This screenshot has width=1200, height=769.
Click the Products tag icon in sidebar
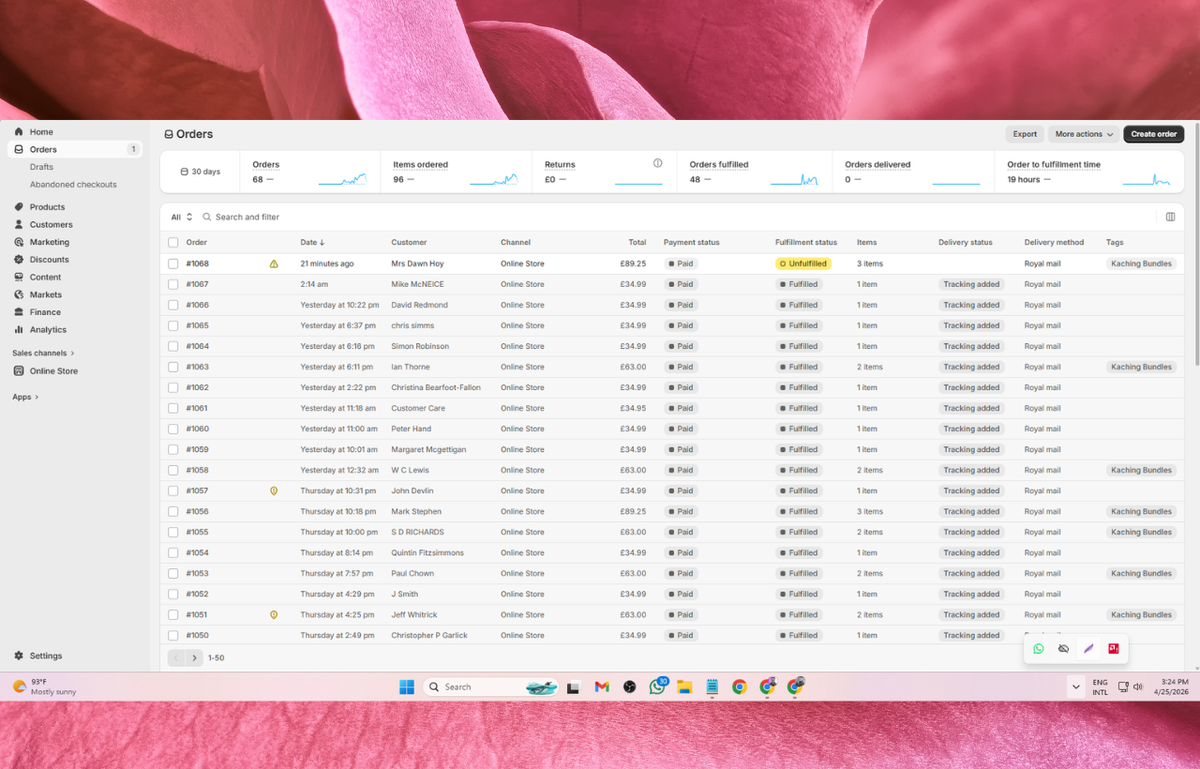pos(19,207)
